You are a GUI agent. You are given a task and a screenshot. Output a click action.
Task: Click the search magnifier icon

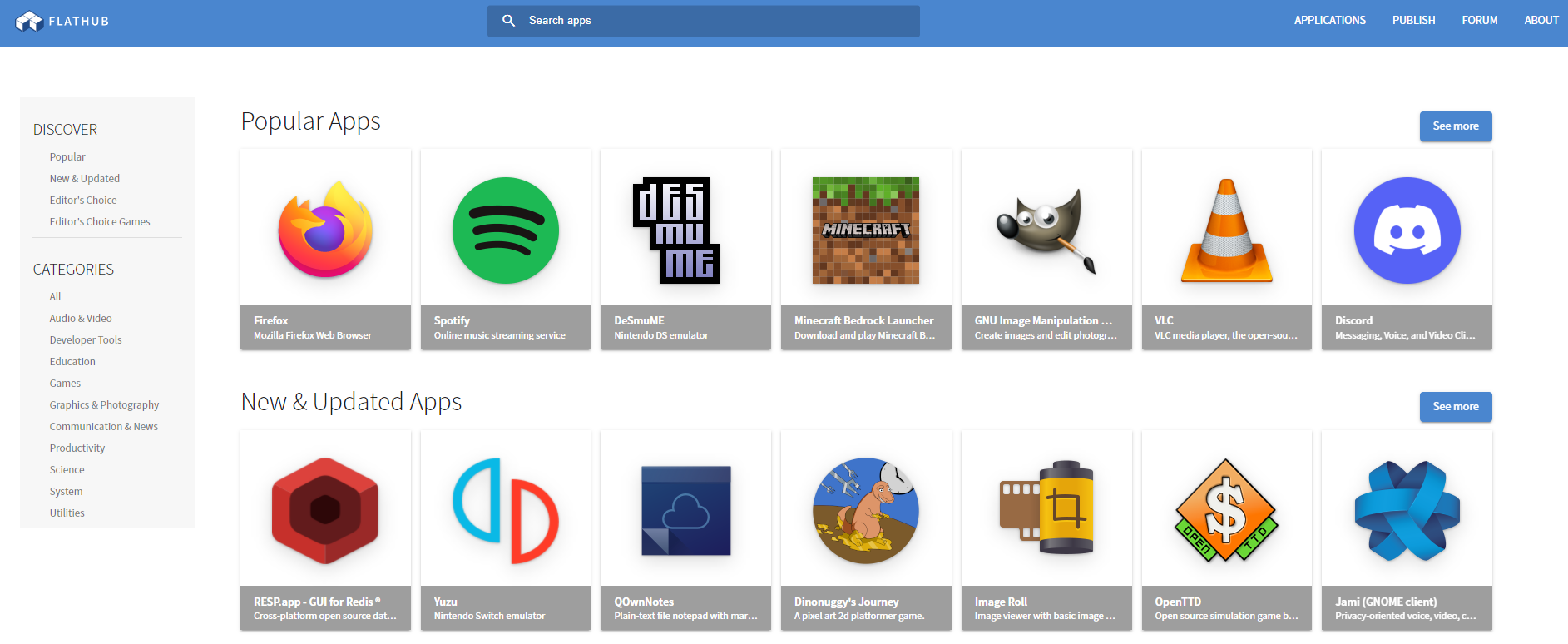coord(509,20)
